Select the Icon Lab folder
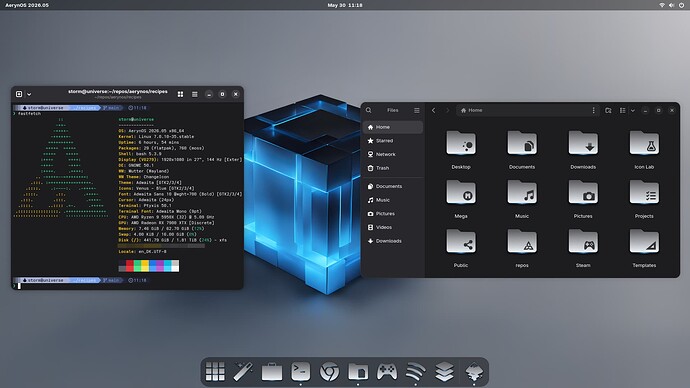The height and width of the screenshot is (388, 690). click(x=644, y=143)
